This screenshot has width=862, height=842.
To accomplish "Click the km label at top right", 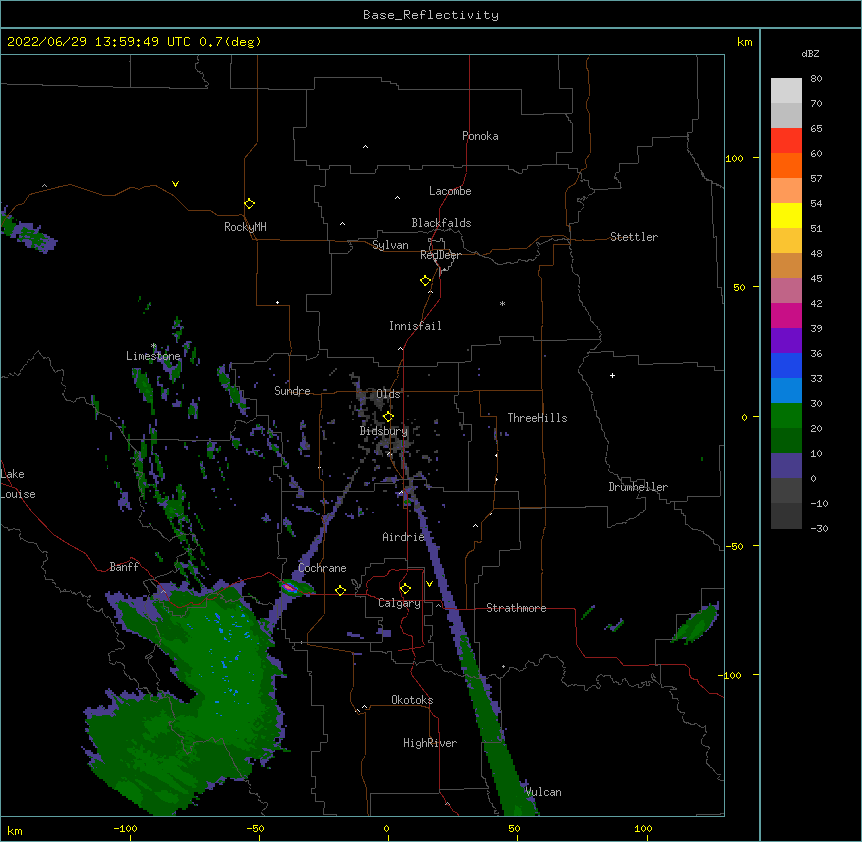I will tap(744, 42).
